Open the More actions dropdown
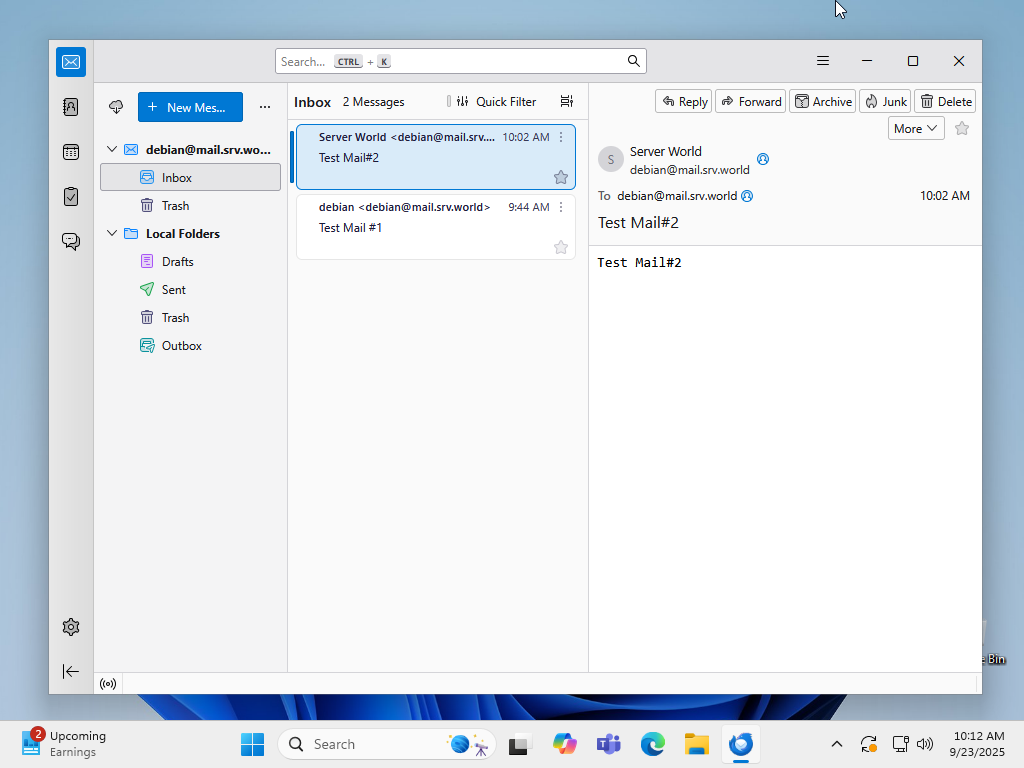Viewport: 1024px width, 768px height. pos(916,128)
